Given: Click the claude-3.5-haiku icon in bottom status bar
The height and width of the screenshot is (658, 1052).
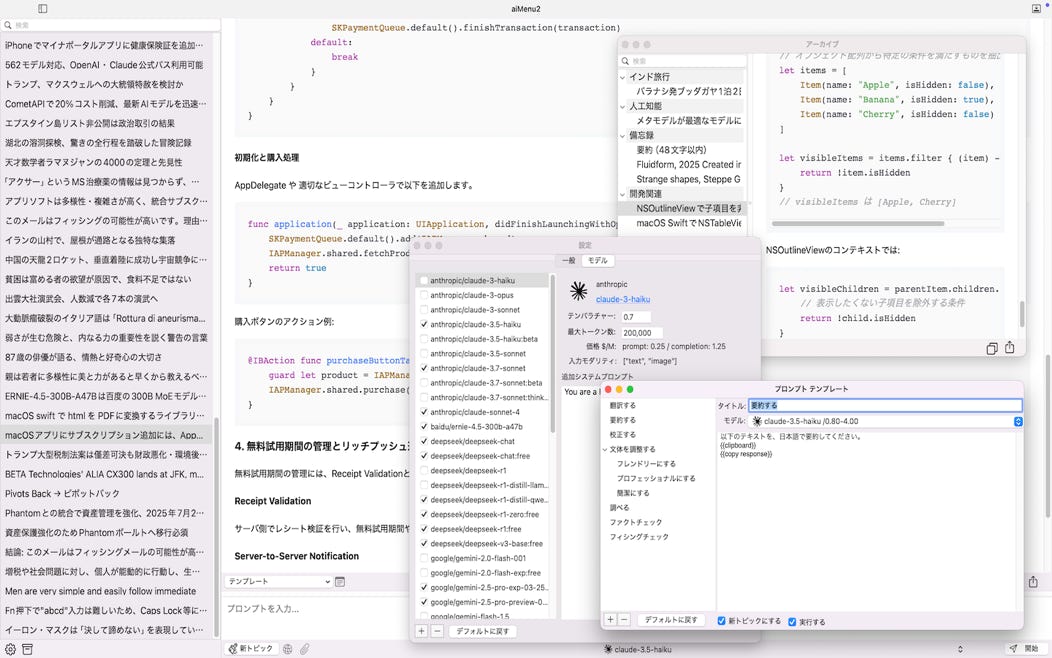Looking at the screenshot, I should [x=608, y=649].
